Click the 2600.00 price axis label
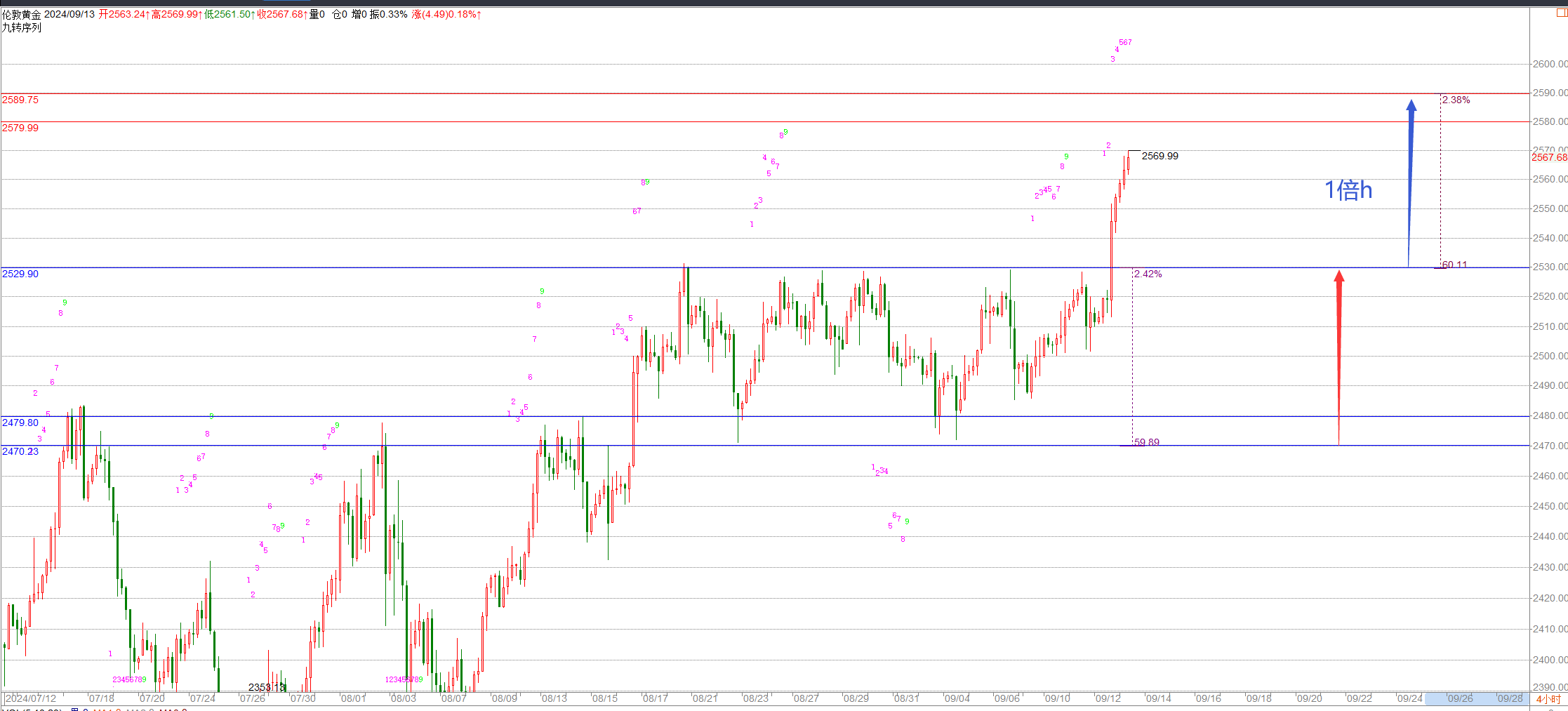This screenshot has height=711, width=1568. (x=1550, y=64)
